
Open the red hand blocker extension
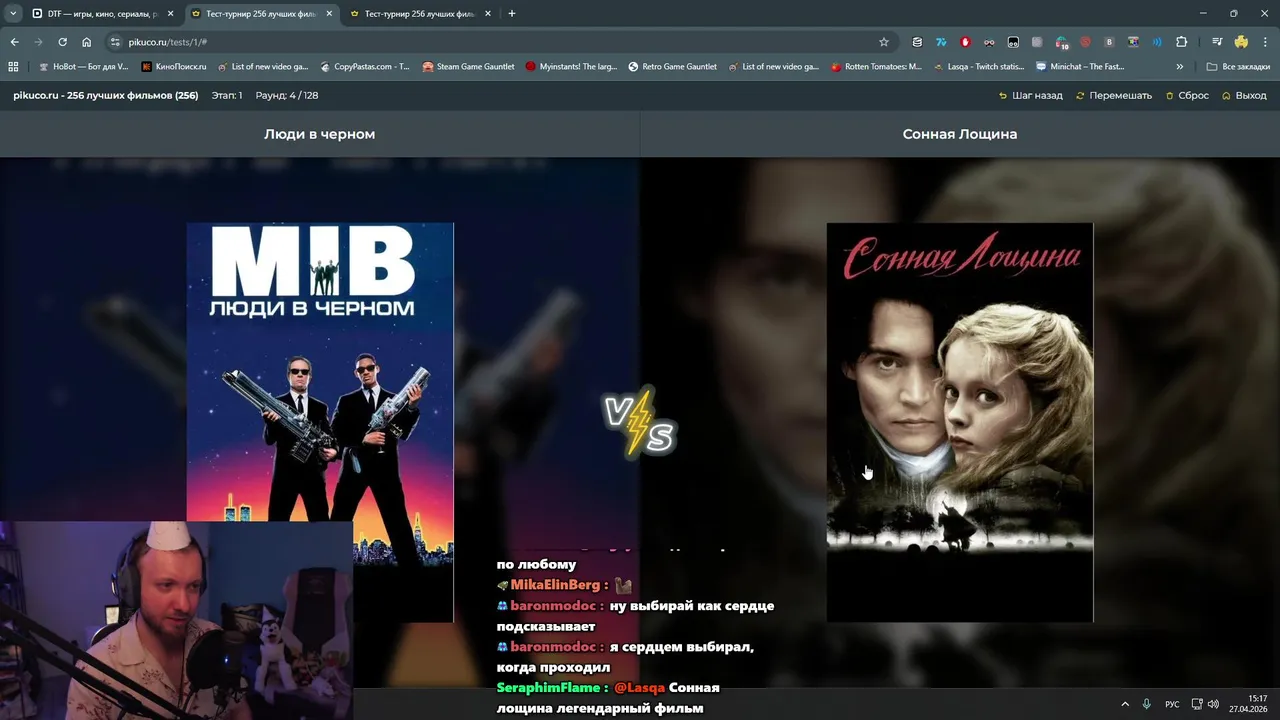[965, 42]
